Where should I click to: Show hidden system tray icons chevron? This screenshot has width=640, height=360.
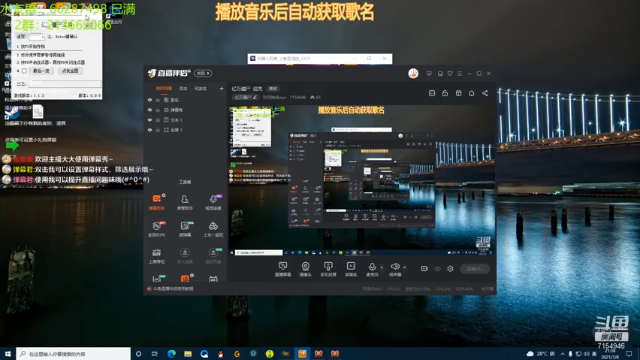pos(562,353)
